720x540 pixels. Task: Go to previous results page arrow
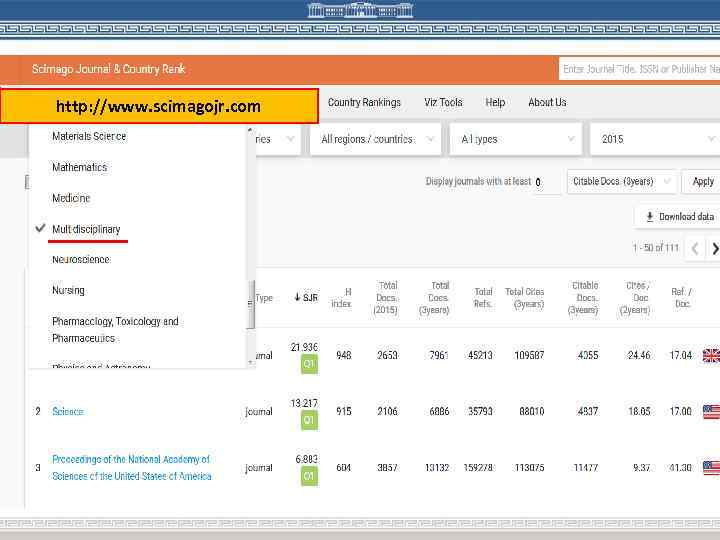[x=695, y=248]
